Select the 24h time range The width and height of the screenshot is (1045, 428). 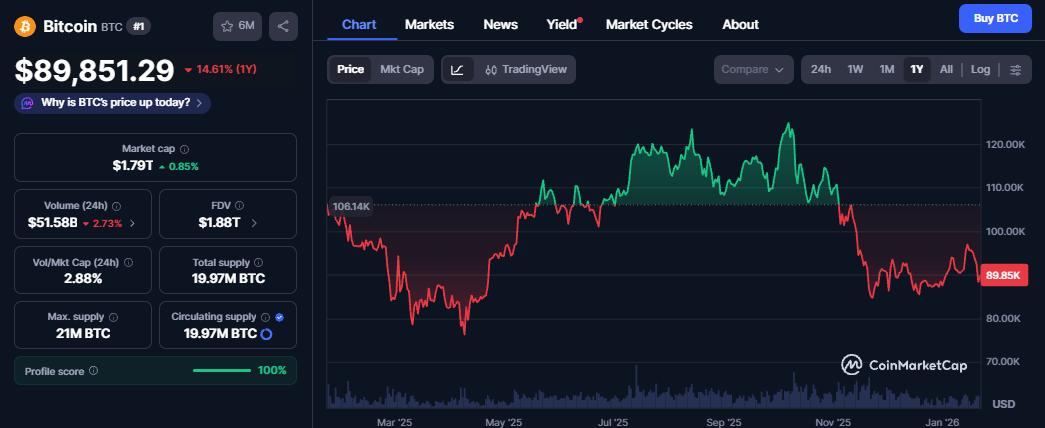(820, 70)
